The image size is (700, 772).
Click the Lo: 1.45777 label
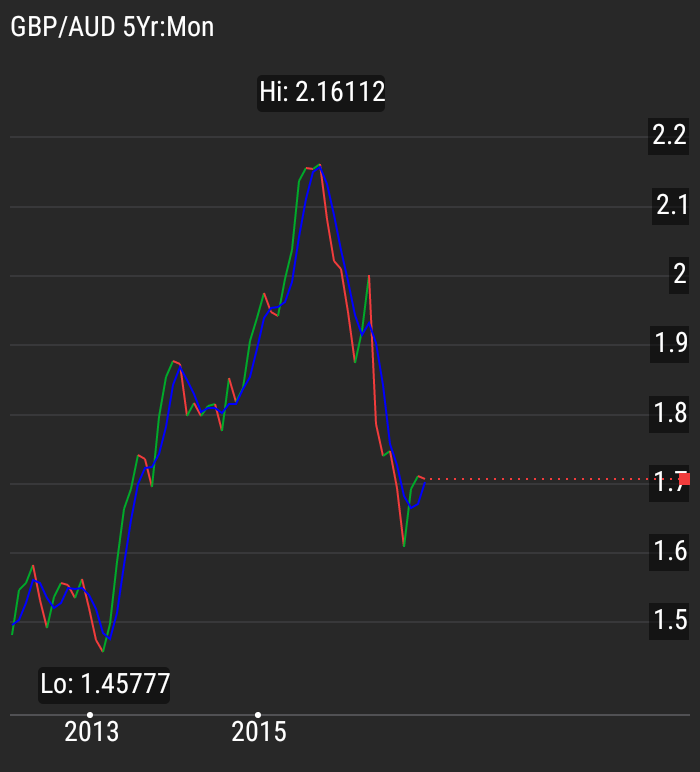point(104,685)
